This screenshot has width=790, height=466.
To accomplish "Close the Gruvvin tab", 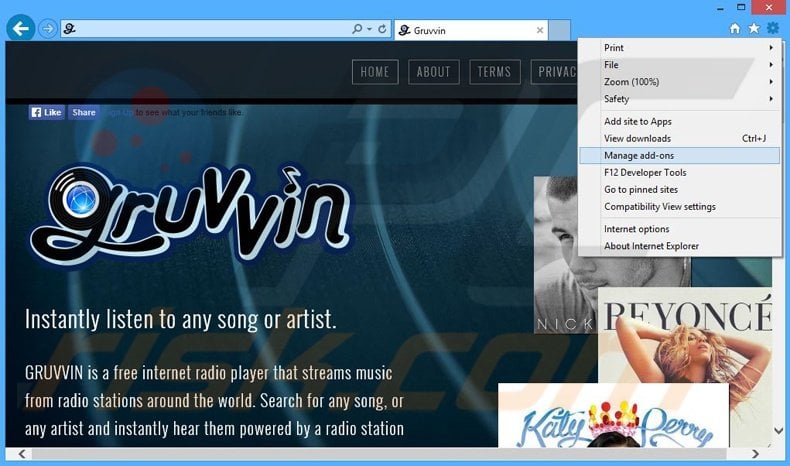I will (x=540, y=30).
